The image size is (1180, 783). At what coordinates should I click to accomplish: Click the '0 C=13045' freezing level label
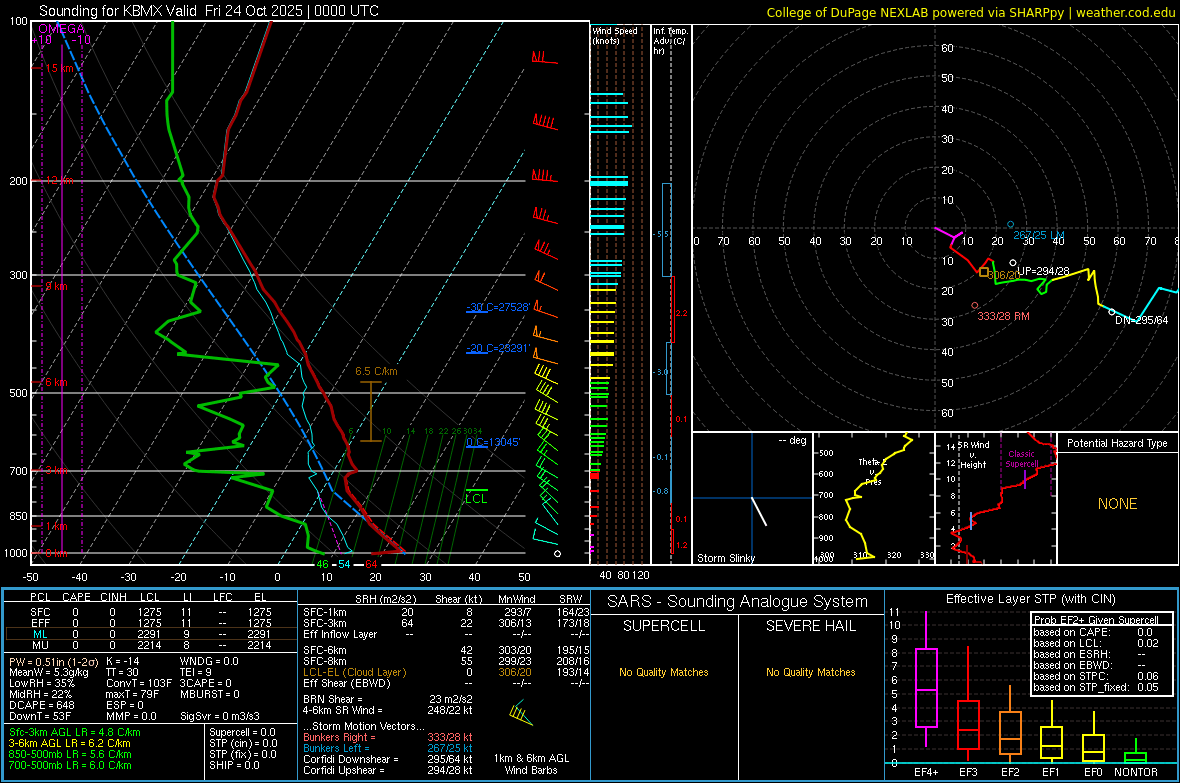(x=493, y=442)
